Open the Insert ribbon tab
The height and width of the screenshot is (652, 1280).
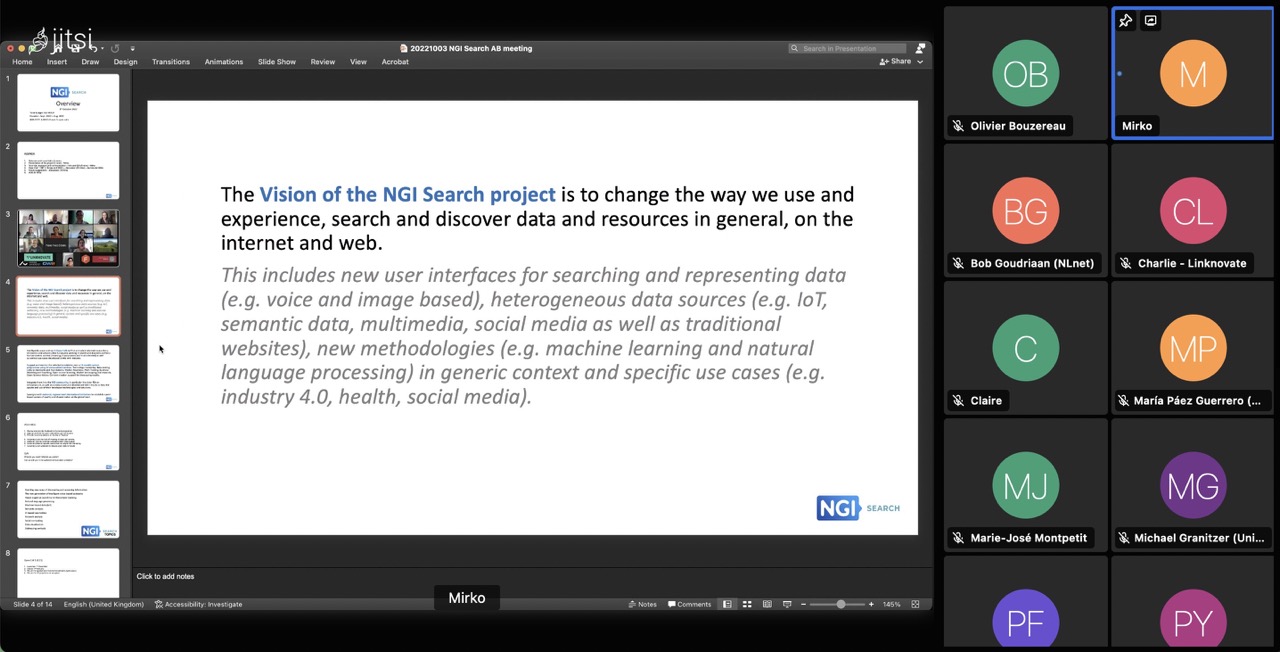[57, 62]
